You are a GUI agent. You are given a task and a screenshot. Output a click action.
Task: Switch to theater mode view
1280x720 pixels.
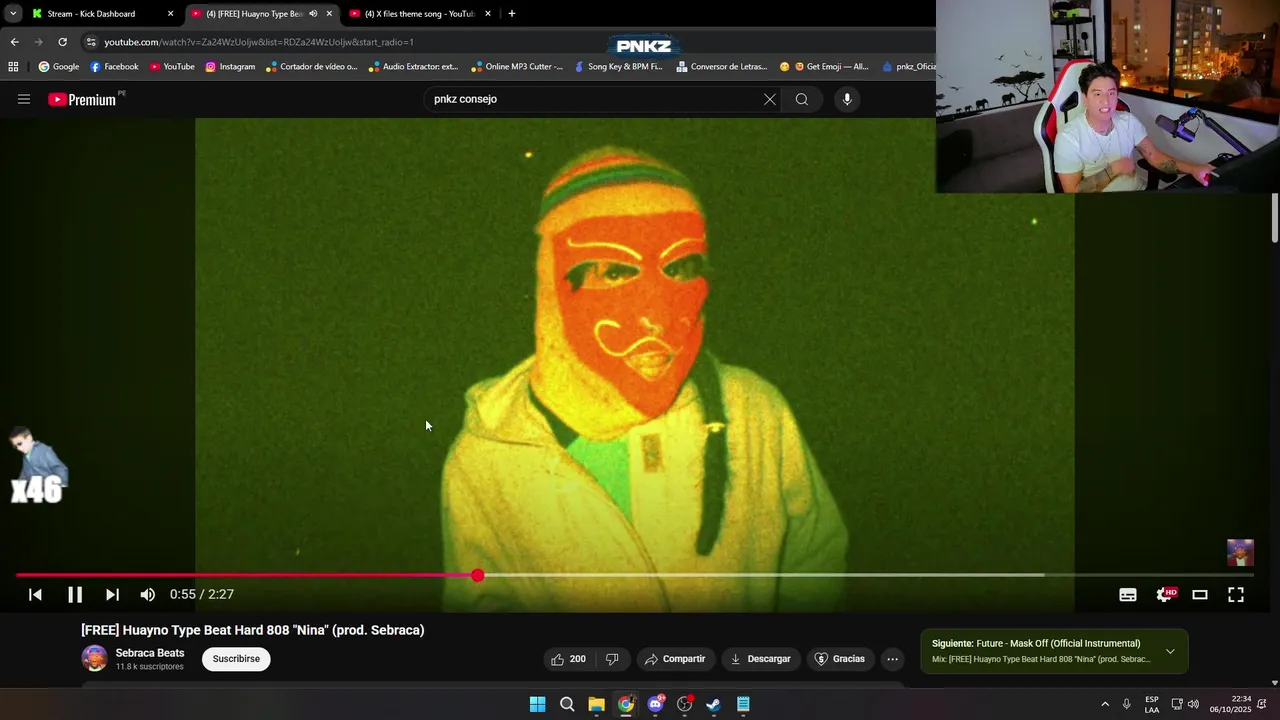[x=1200, y=595]
